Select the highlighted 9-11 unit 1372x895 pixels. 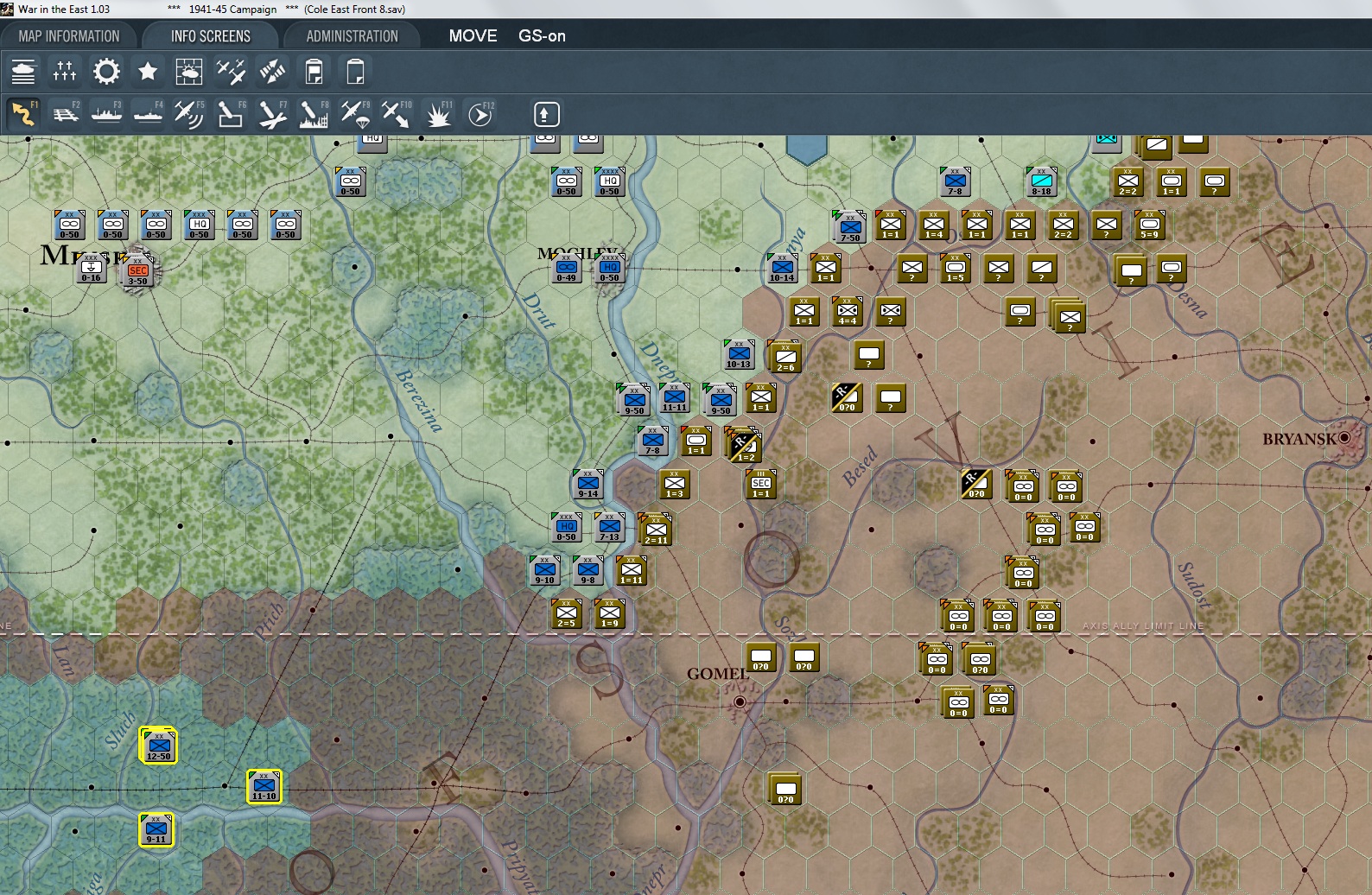point(156,829)
